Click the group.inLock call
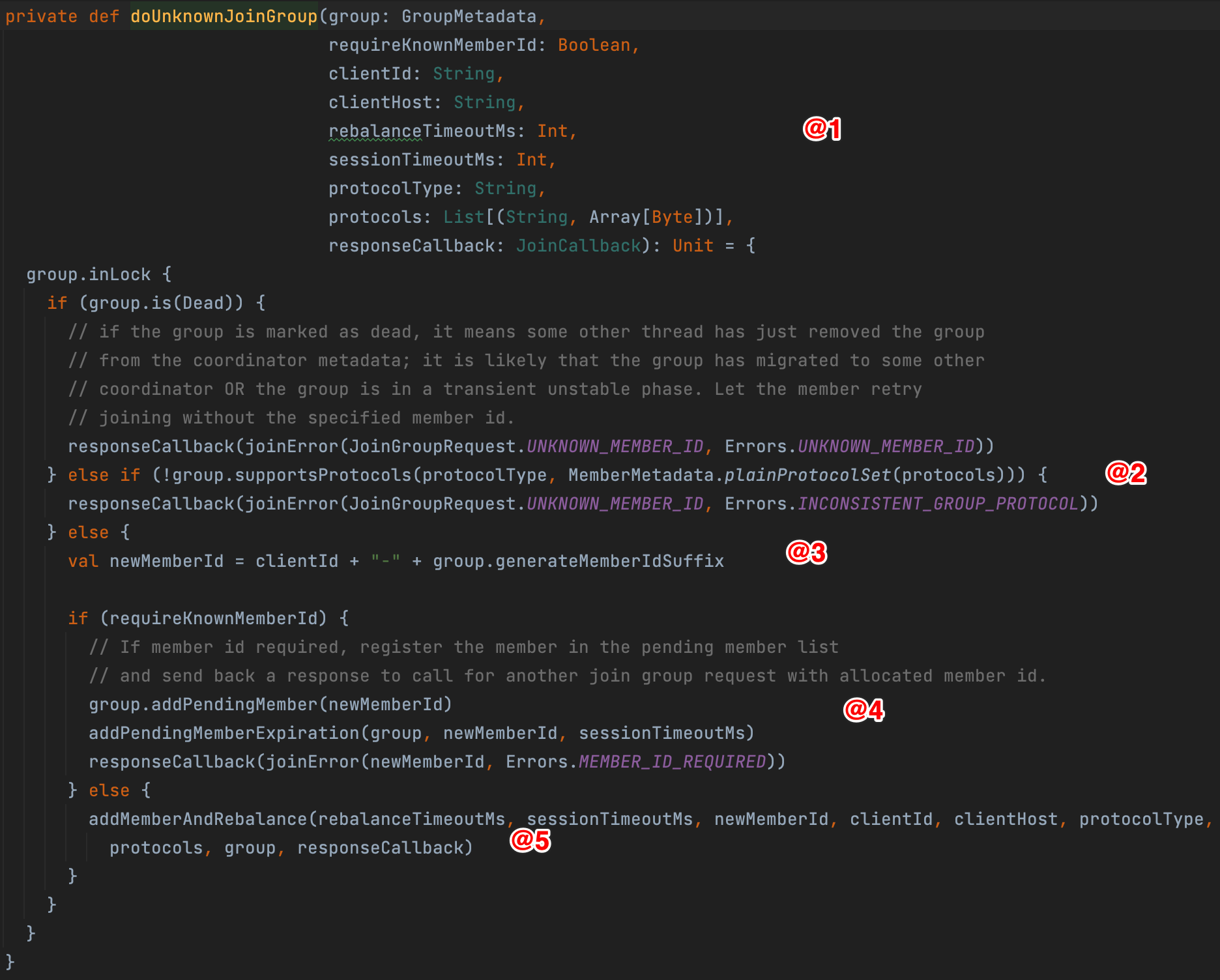 pos(88,274)
